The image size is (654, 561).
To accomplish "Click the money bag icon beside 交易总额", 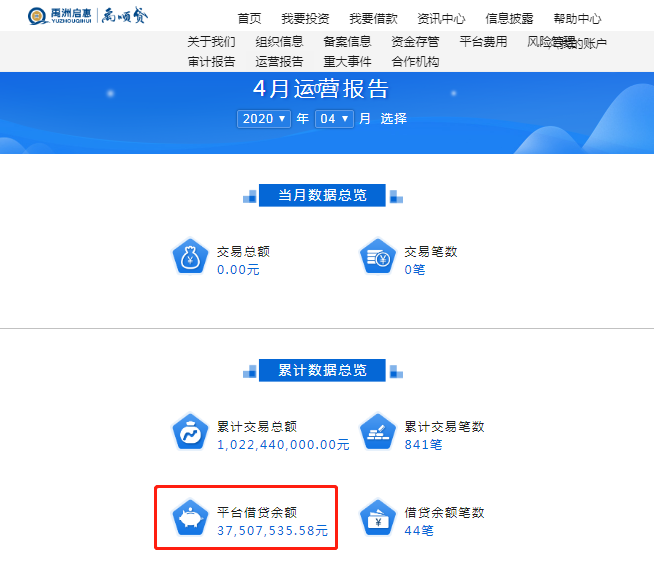I will pos(190,257).
